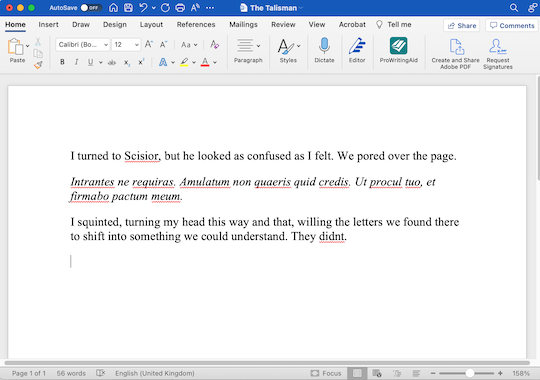Print the document with the printer icon
Screen dimensions: 540x380
pos(180,8)
